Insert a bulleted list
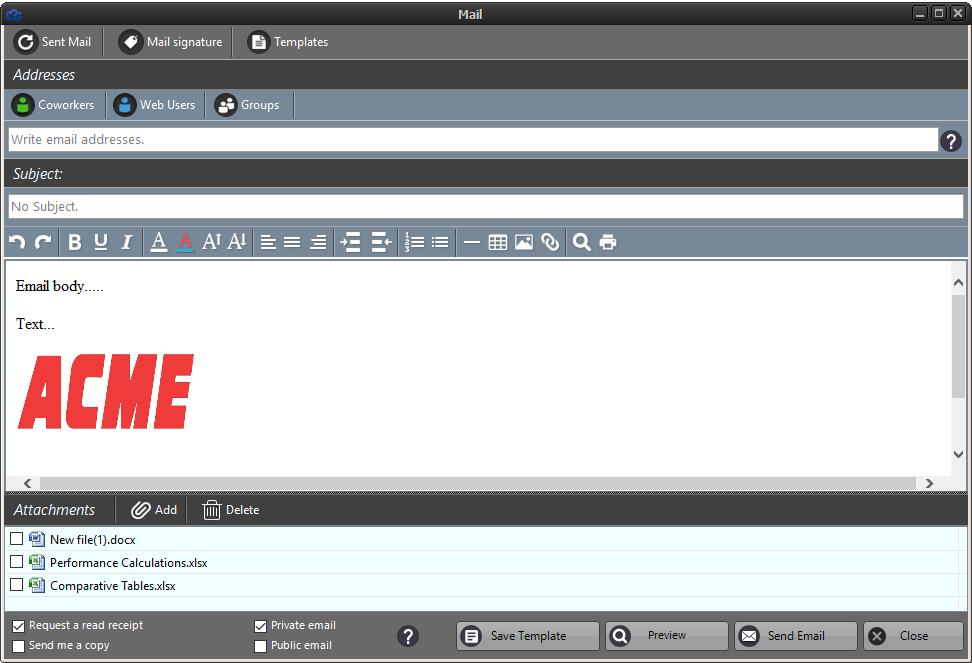Screen dimensions: 972x663 (440, 242)
